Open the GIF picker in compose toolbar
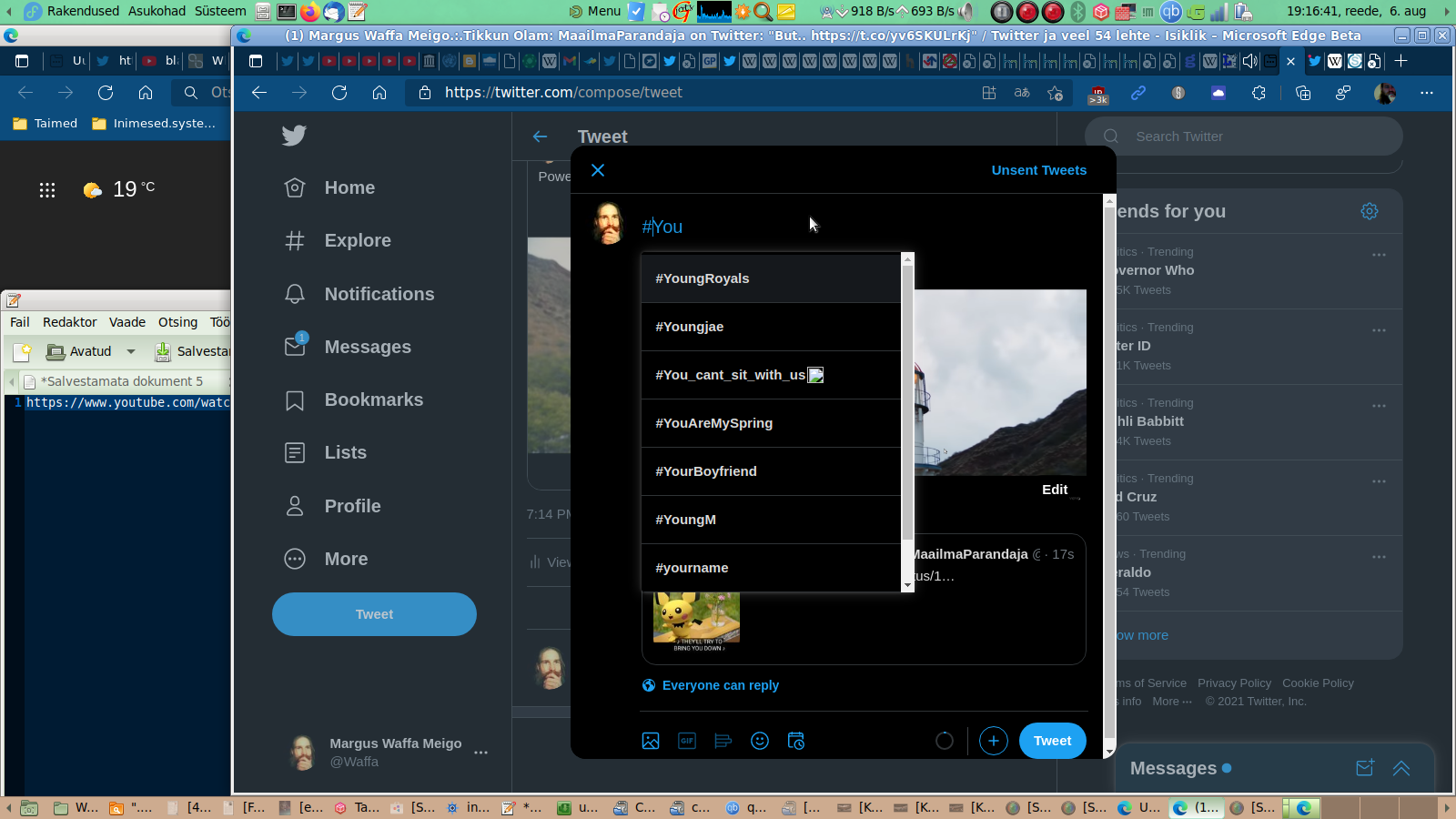Image resolution: width=1456 pixels, height=819 pixels. click(x=687, y=741)
